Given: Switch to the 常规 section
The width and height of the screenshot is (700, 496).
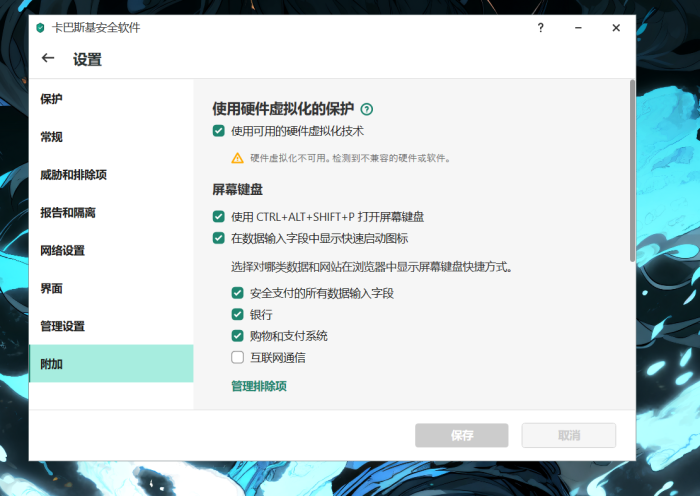Looking at the screenshot, I should (111, 137).
